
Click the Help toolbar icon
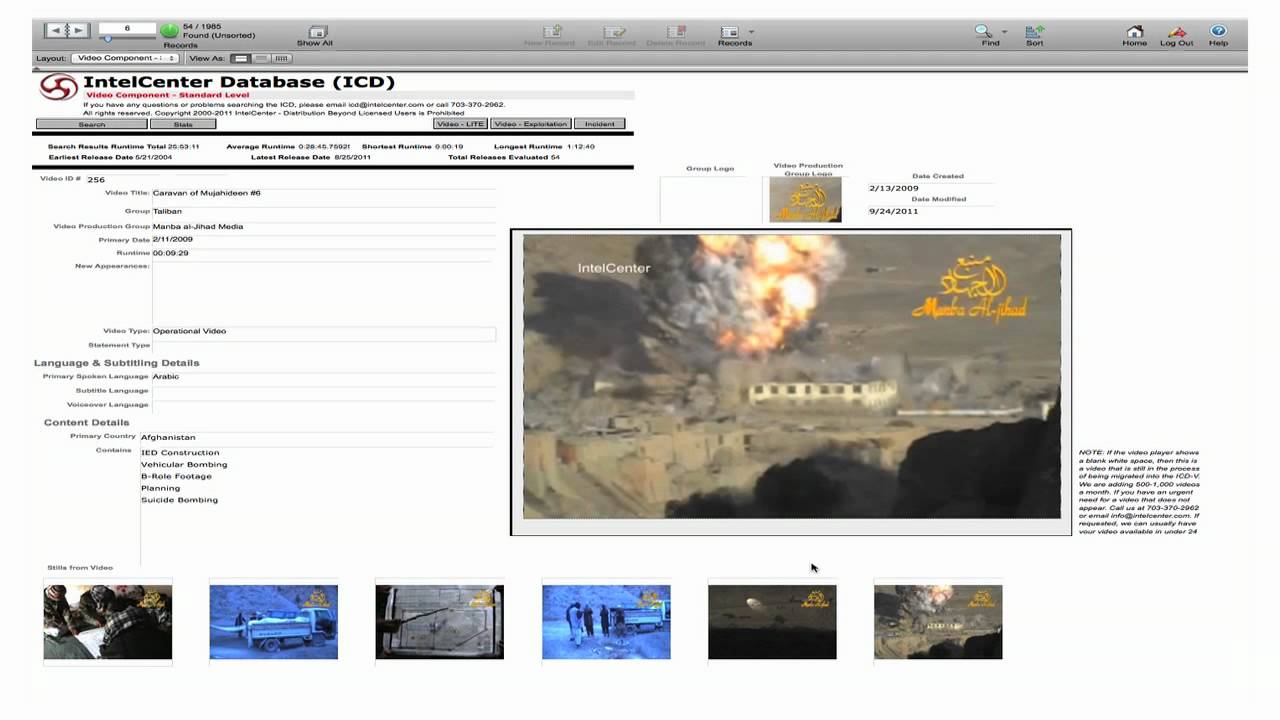1218,32
